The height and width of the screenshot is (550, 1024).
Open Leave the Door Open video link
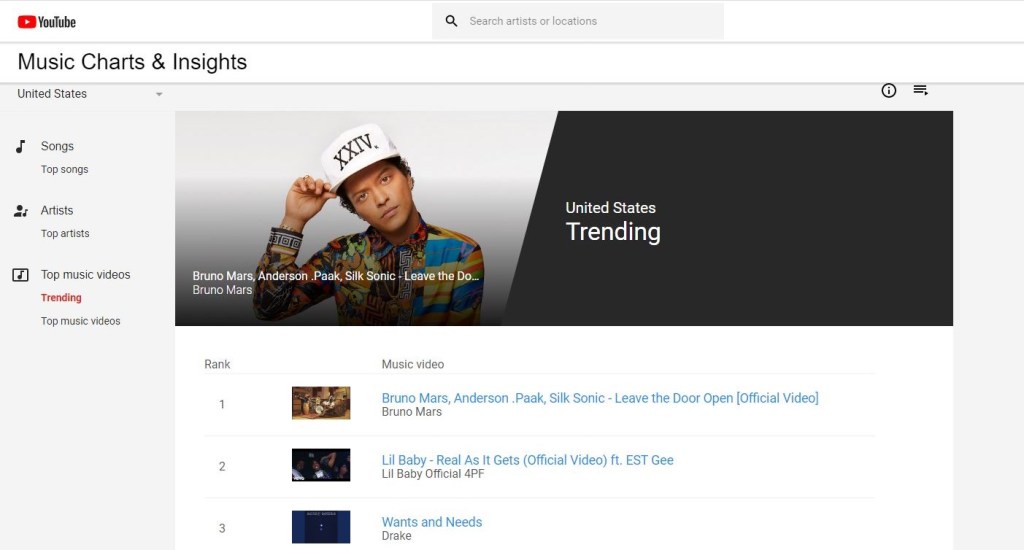600,398
